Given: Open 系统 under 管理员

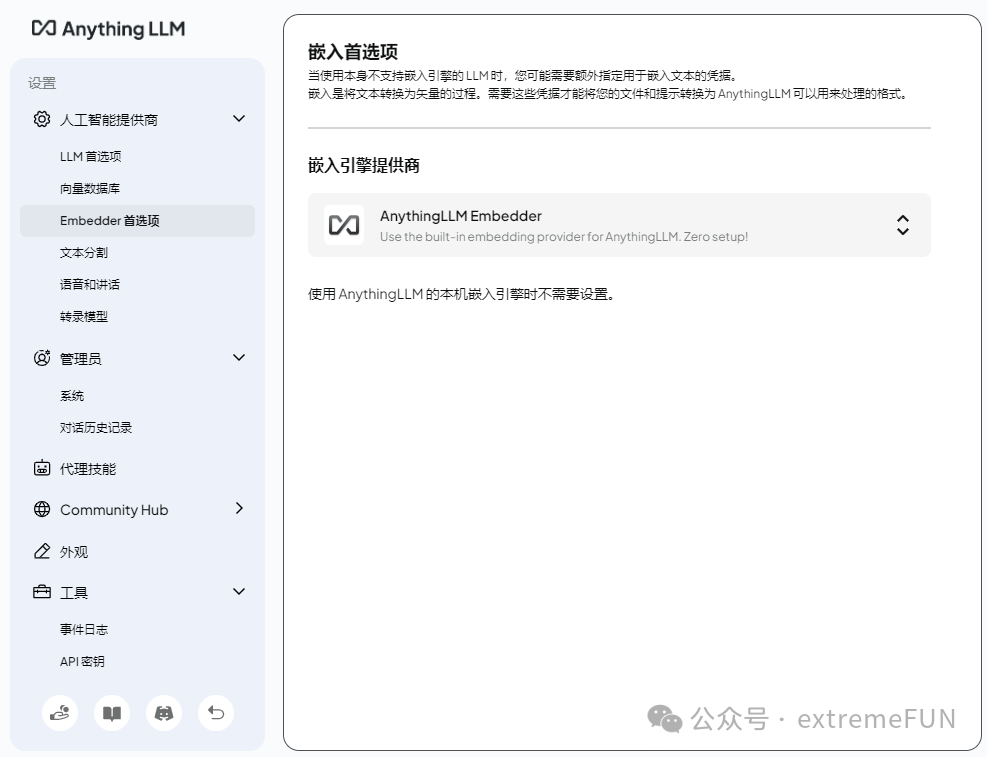Looking at the screenshot, I should tap(72, 396).
